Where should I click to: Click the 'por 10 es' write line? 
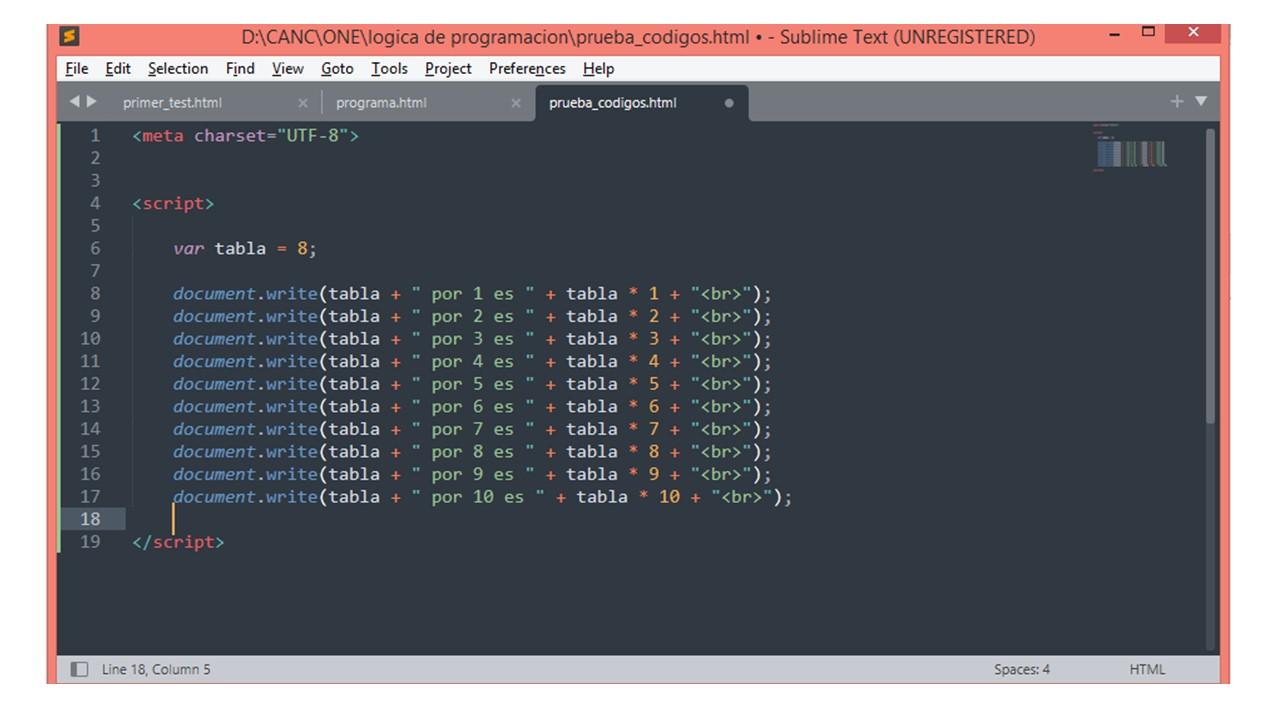(x=482, y=497)
